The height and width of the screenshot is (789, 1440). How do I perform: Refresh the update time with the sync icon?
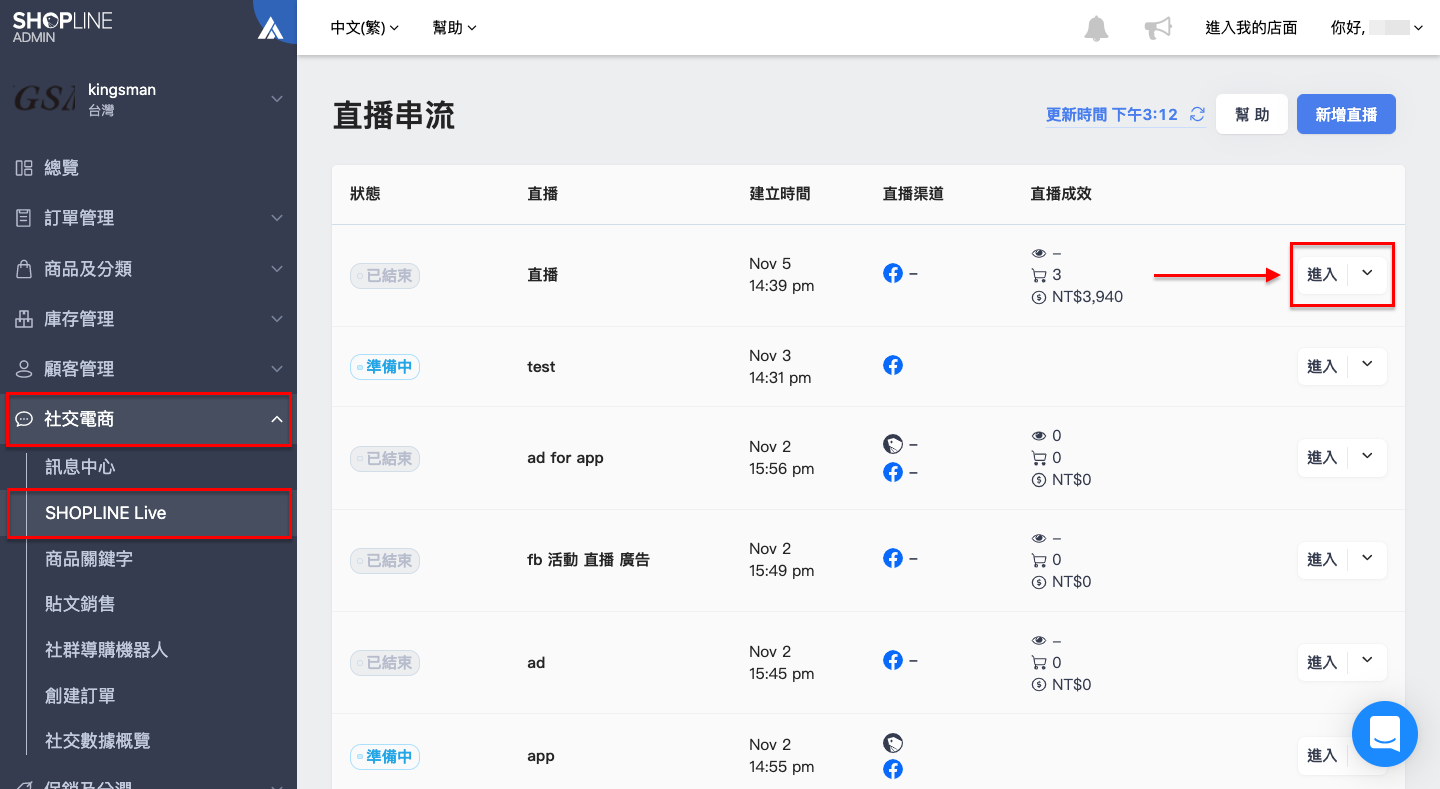[x=1197, y=115]
